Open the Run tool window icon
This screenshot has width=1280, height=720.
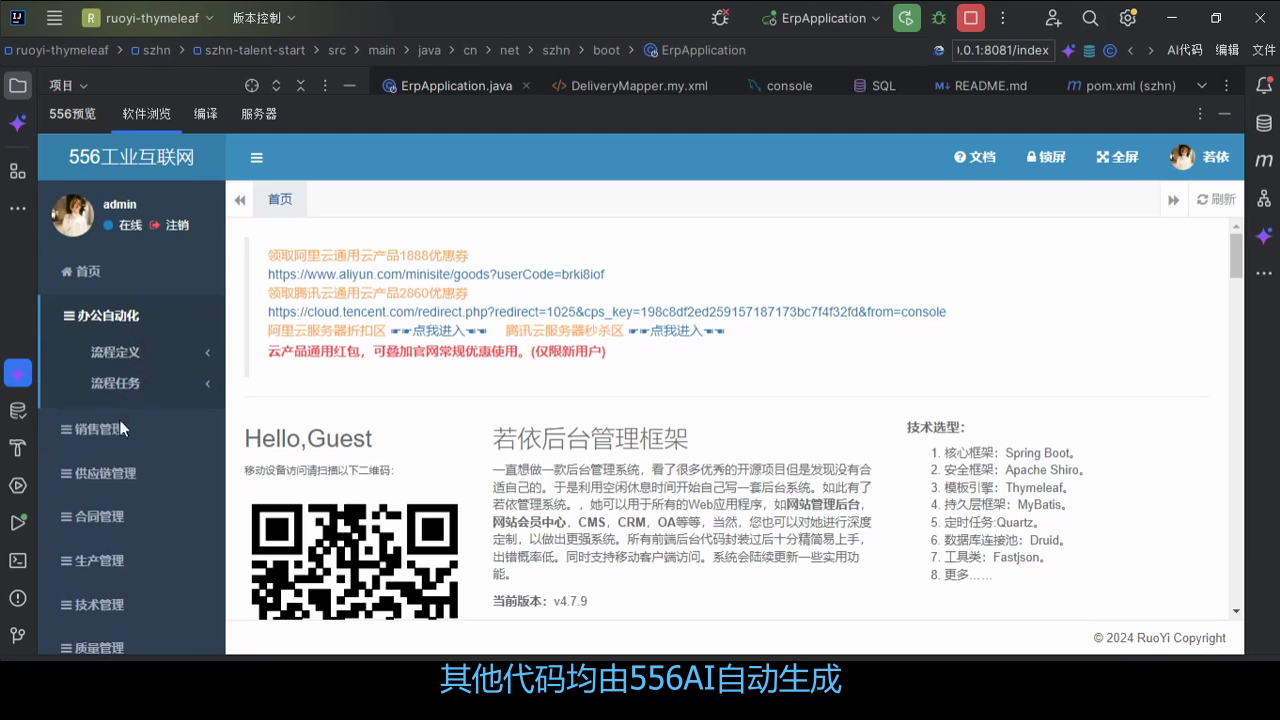(x=18, y=523)
